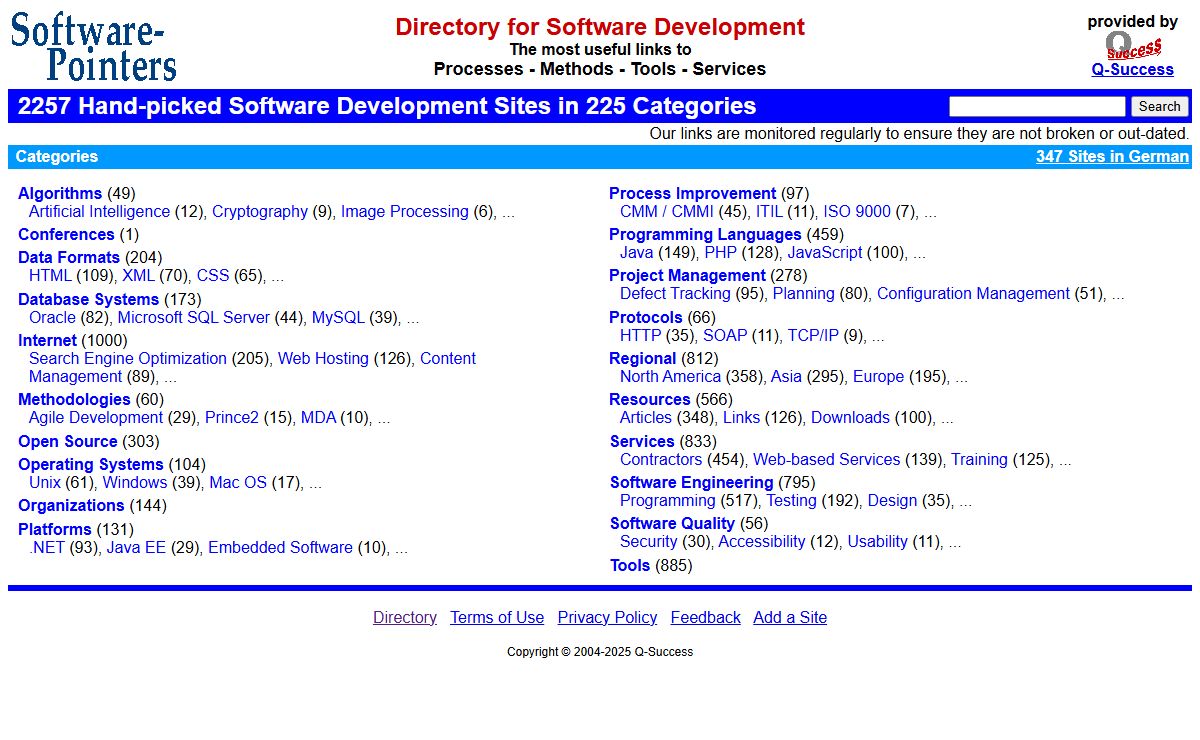The width and height of the screenshot is (1200, 740).
Task: Open the Image Processing subcategory
Action: (x=405, y=212)
